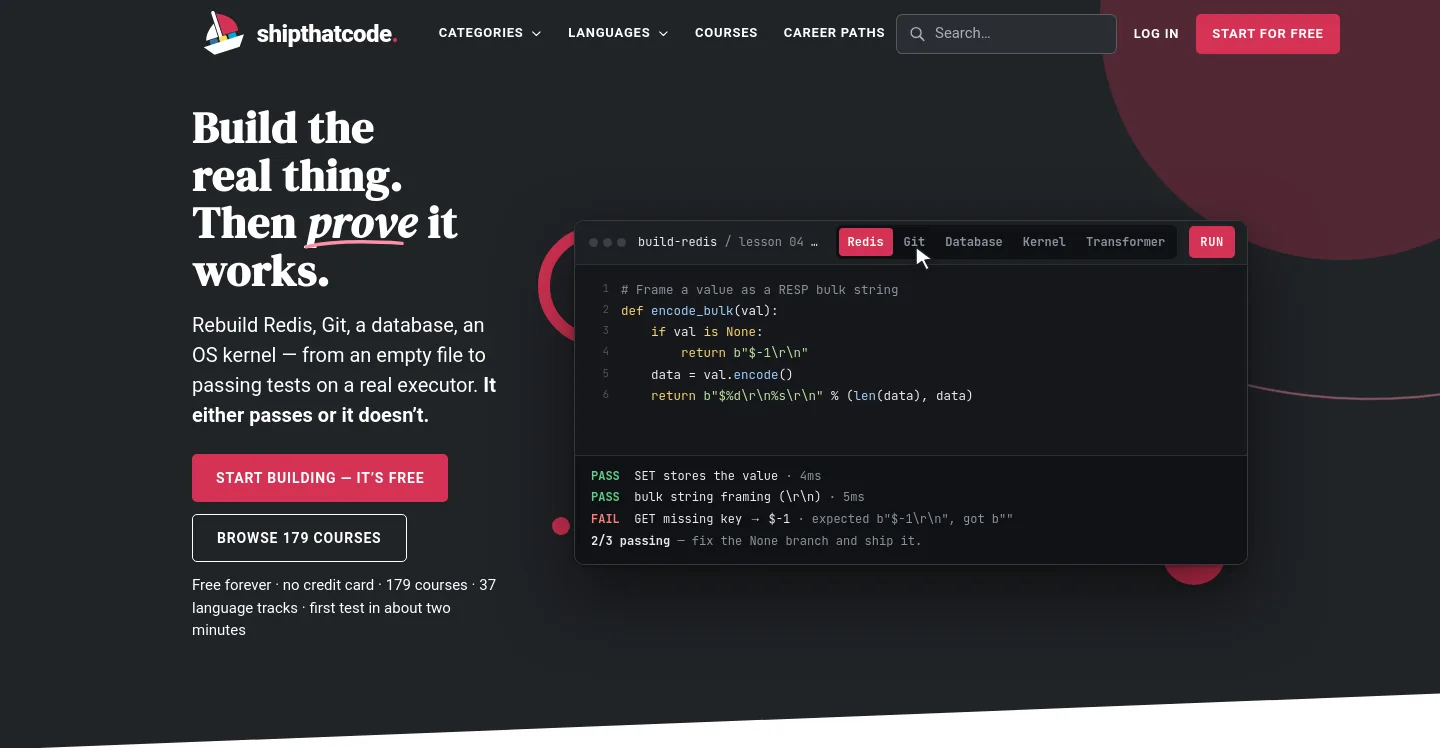The width and height of the screenshot is (1440, 748).
Task: Expand the Categories dropdown menu
Action: coord(490,33)
